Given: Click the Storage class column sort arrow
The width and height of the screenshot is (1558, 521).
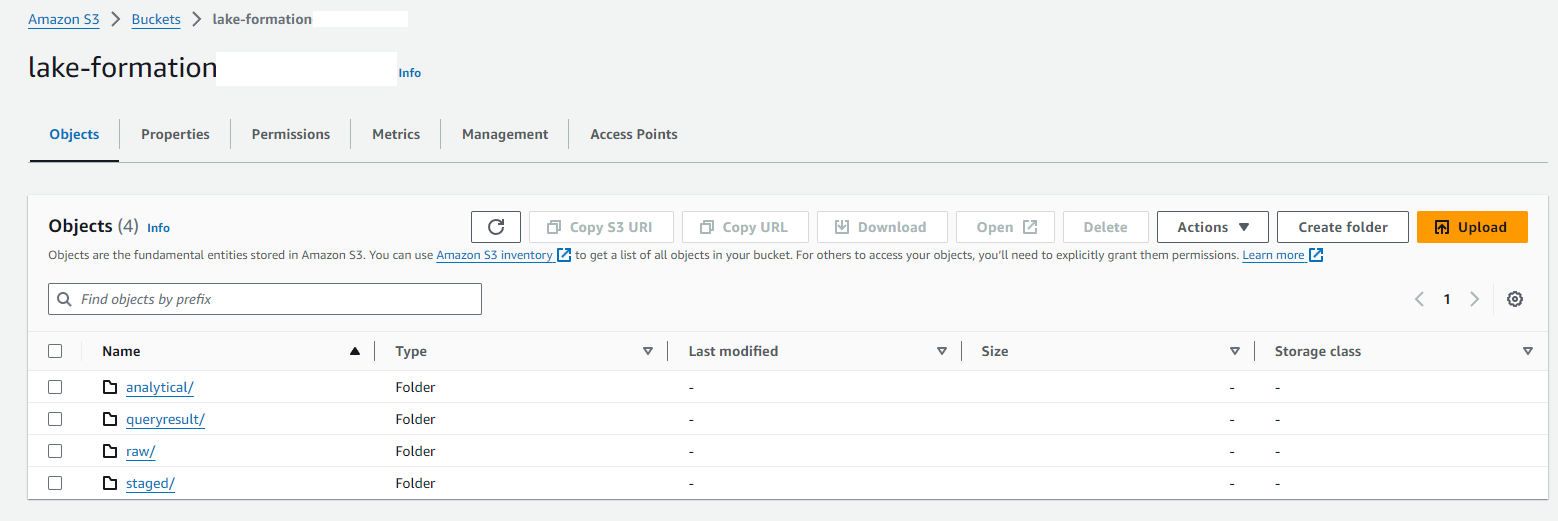Looking at the screenshot, I should click(1528, 351).
